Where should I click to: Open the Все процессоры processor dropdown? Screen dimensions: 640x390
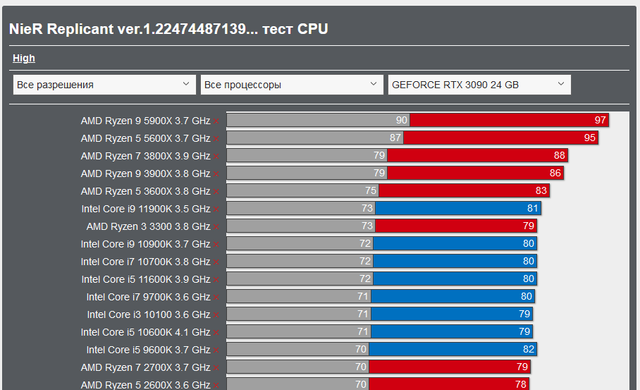292,85
